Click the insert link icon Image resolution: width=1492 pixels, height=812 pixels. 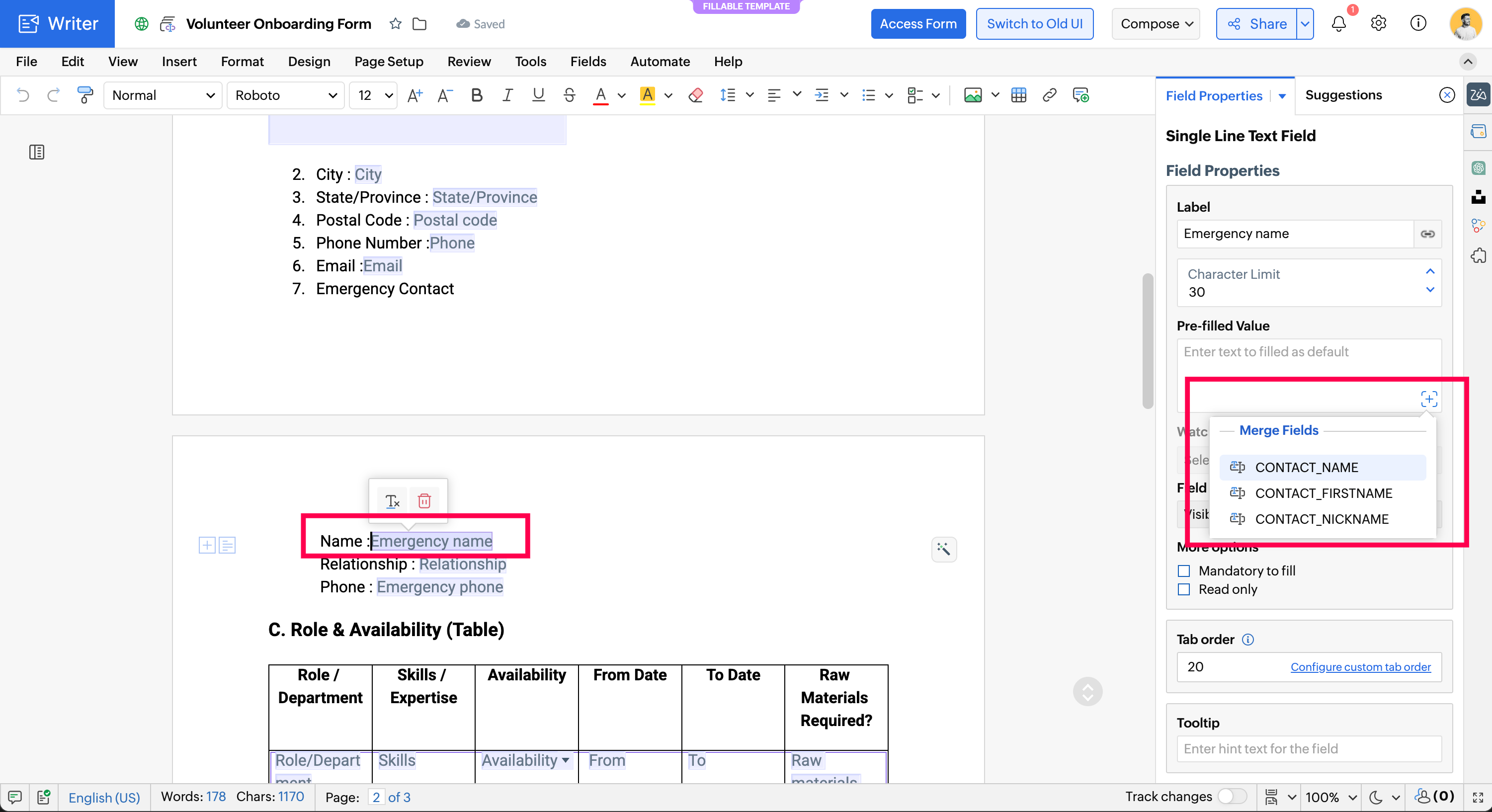(x=1049, y=95)
